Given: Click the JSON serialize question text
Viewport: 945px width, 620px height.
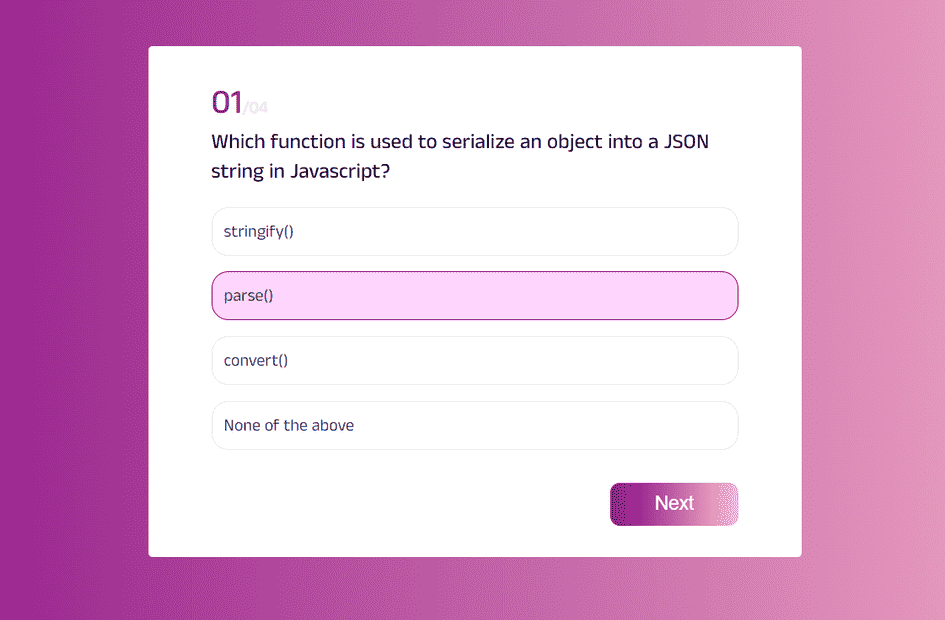Looking at the screenshot, I should 460,156.
